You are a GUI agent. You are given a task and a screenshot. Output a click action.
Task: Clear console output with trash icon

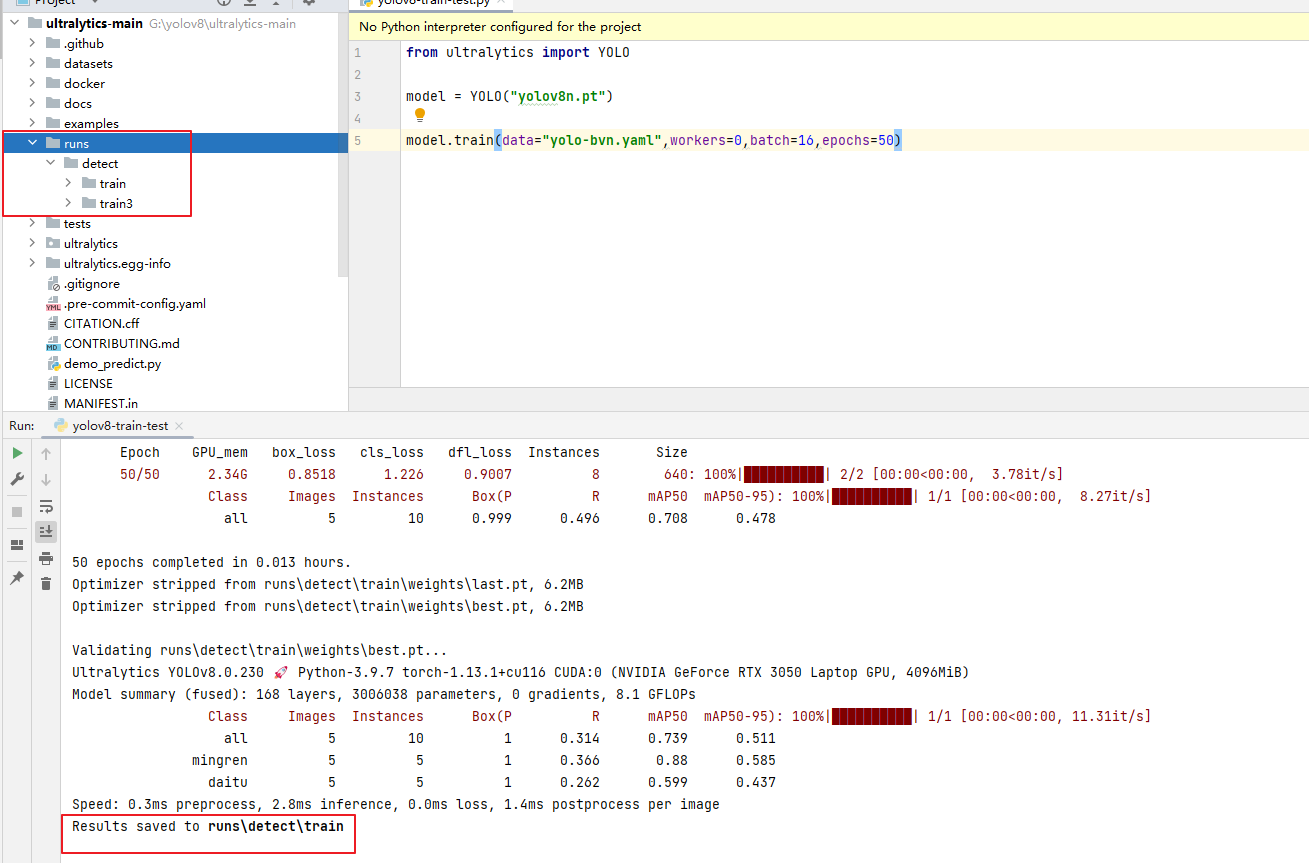pyautogui.click(x=46, y=583)
